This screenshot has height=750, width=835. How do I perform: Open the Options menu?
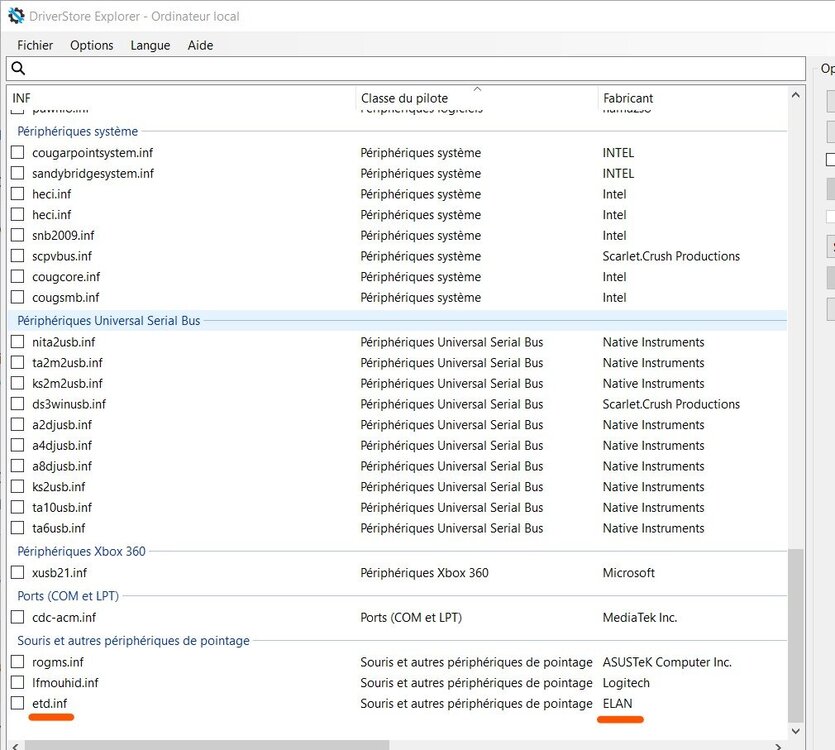[92, 45]
